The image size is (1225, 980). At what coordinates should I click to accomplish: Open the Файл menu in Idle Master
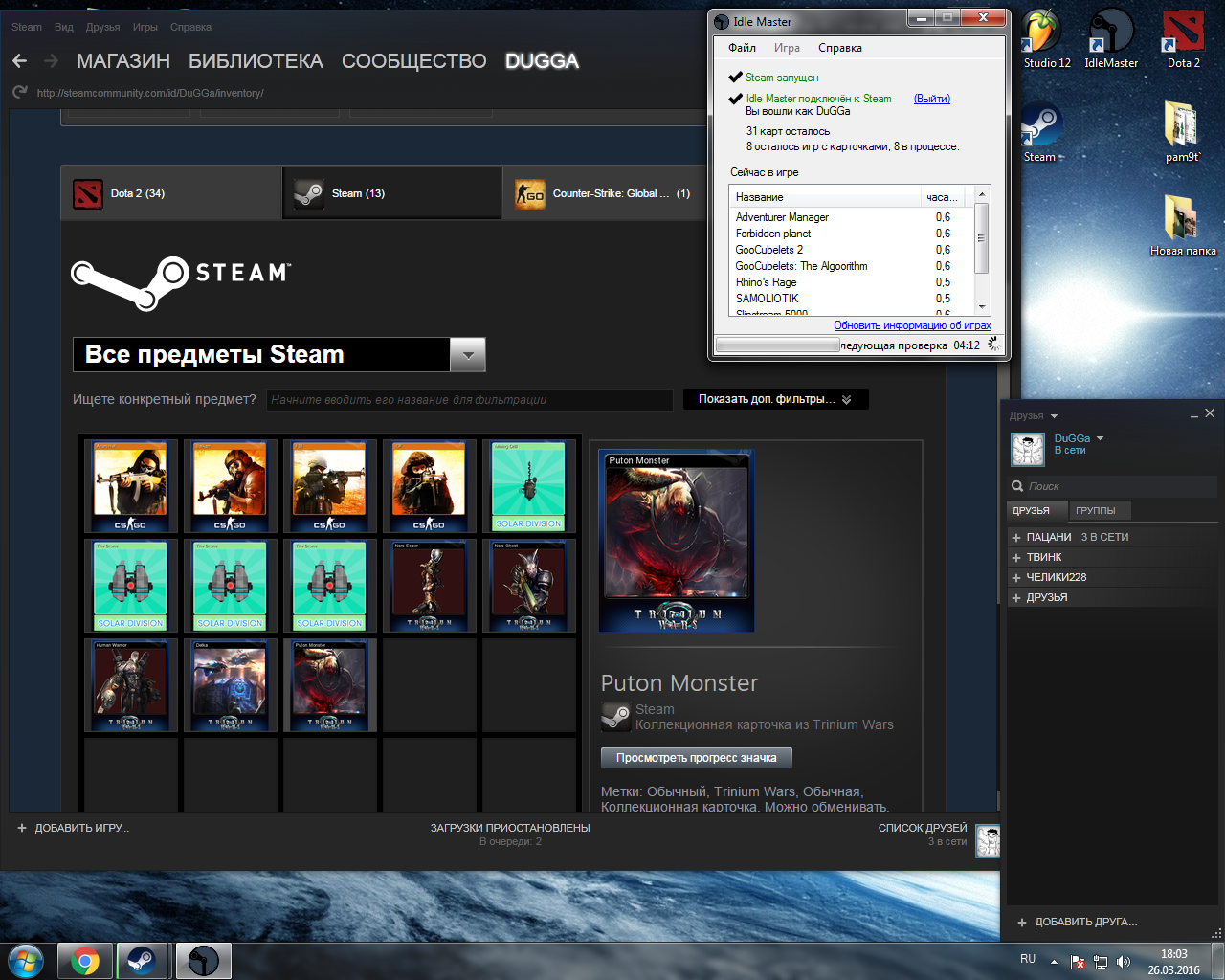click(x=742, y=48)
